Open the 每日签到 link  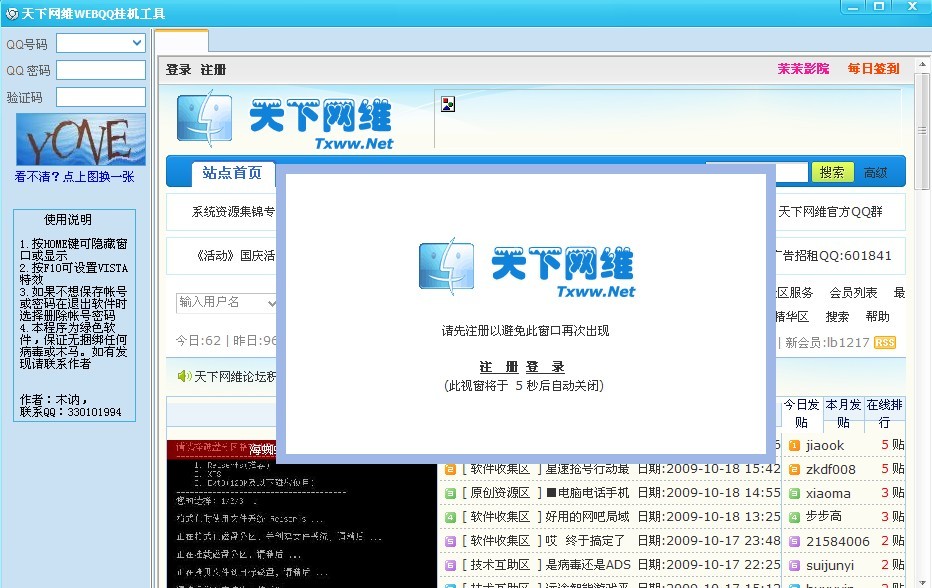pos(873,68)
